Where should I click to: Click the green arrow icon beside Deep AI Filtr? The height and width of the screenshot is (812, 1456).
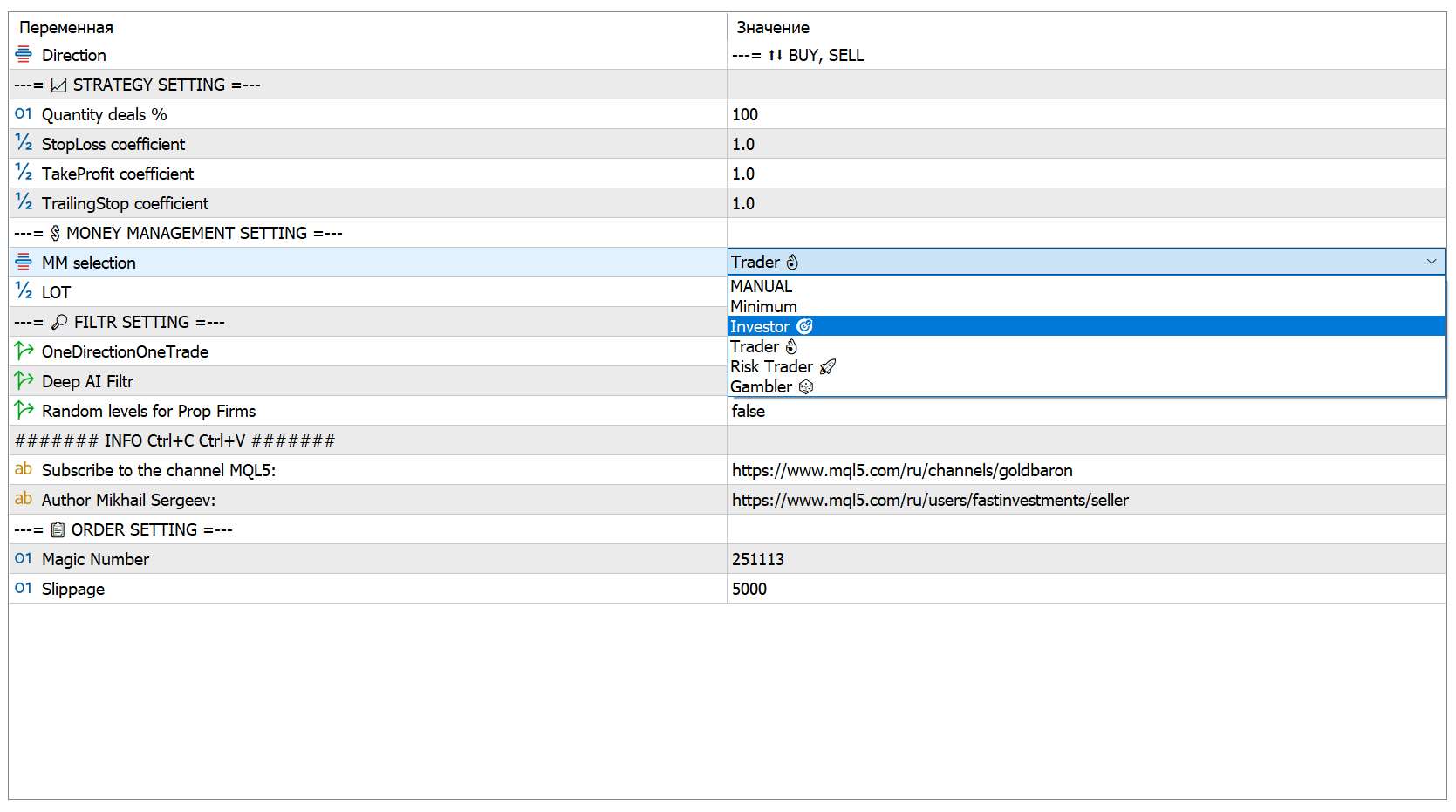[24, 381]
